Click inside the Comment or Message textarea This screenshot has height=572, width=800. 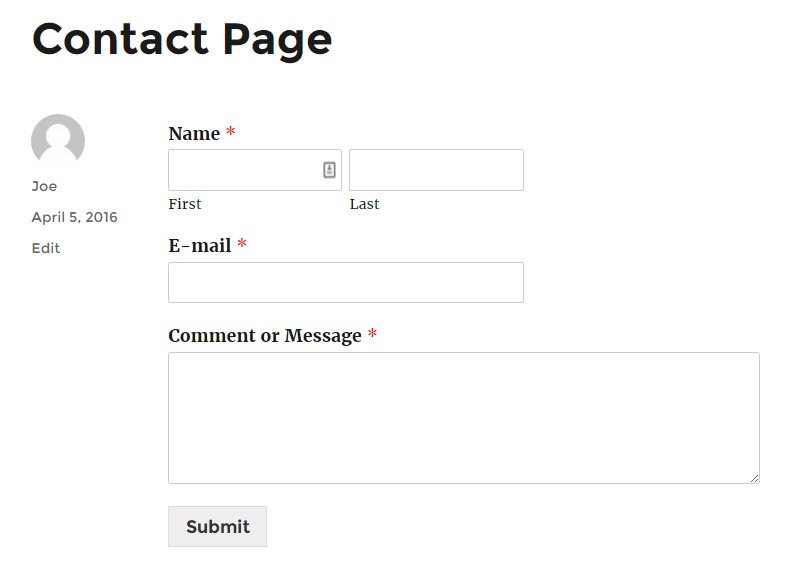[464, 418]
